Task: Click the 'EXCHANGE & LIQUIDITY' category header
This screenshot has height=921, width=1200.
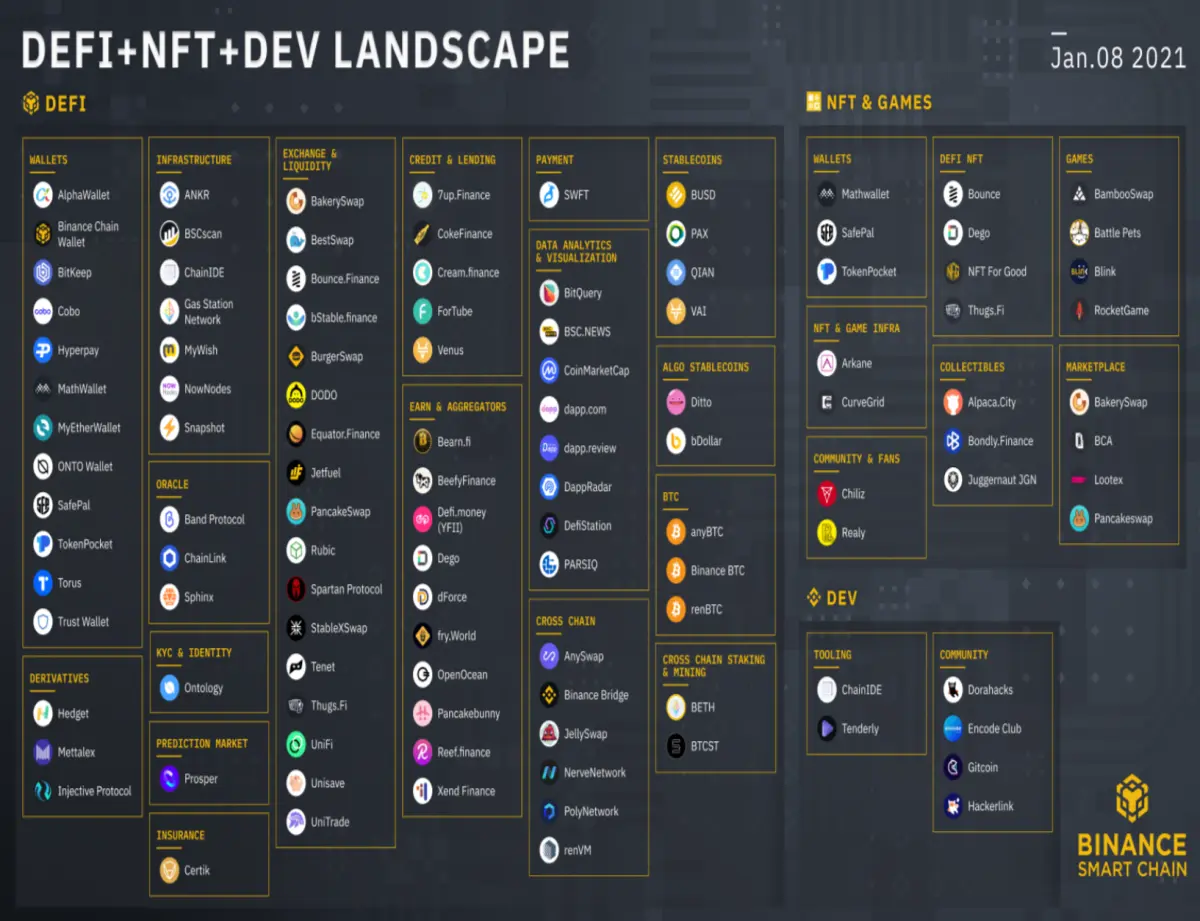Action: click(x=310, y=160)
